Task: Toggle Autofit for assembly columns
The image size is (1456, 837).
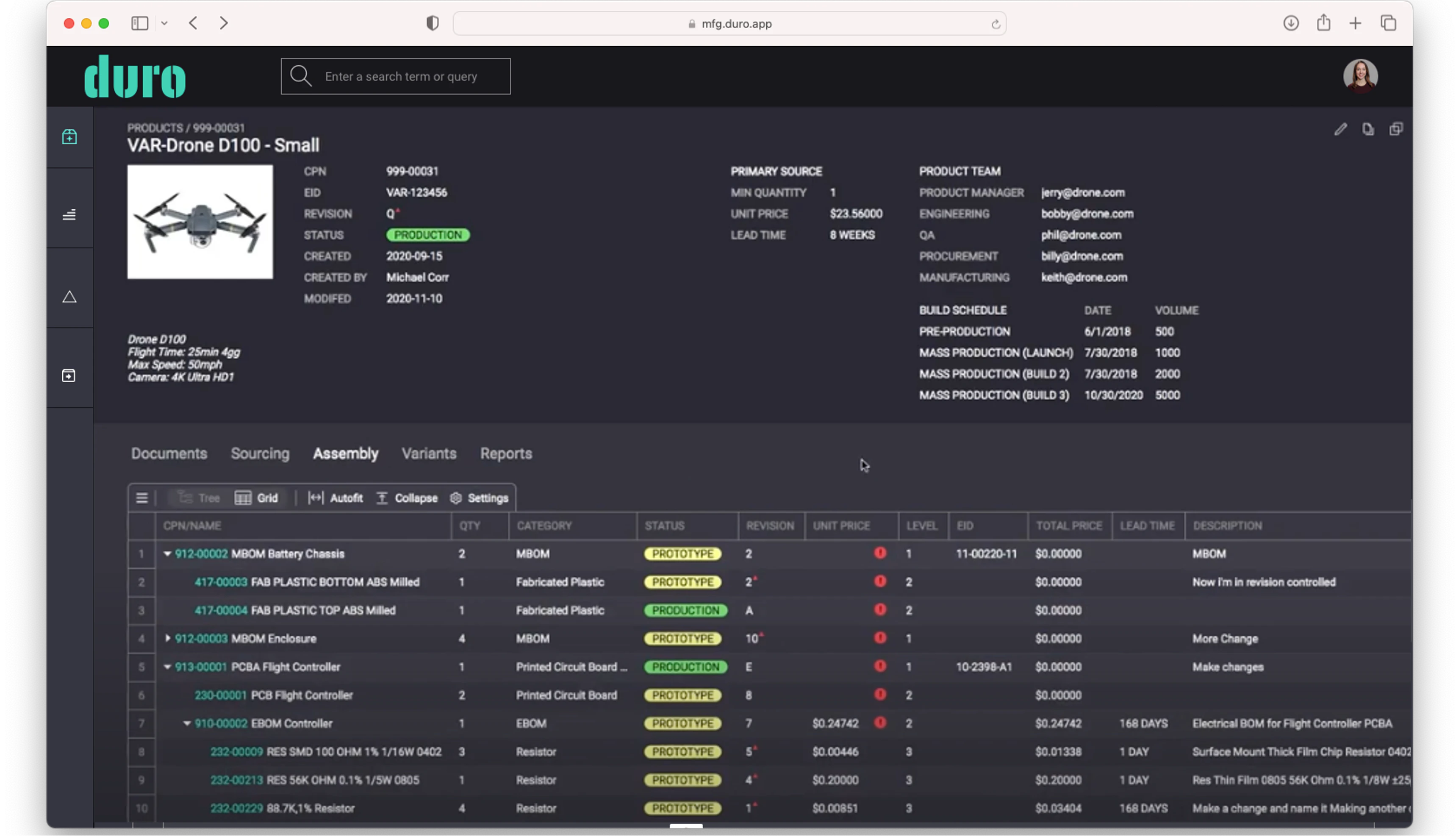Action: [336, 498]
